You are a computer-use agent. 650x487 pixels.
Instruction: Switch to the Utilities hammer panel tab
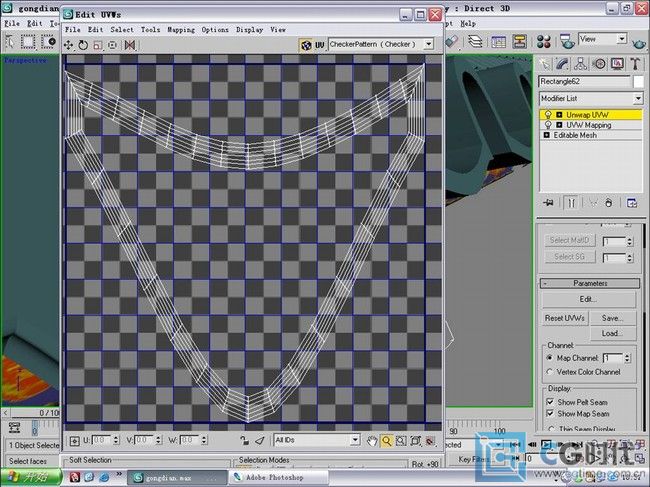tap(635, 64)
